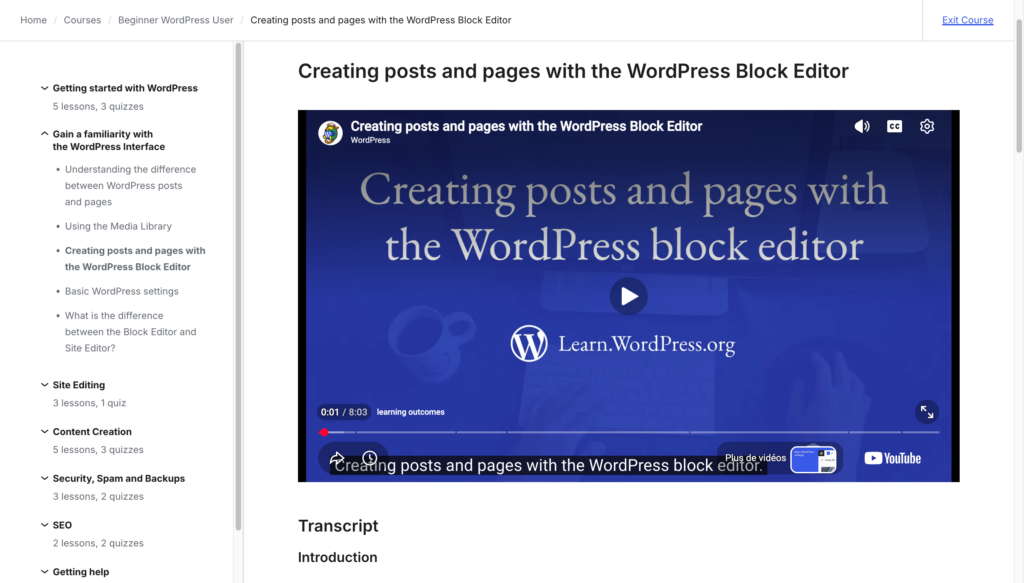Click the WordPress channel name in video
The image size is (1024, 583).
(370, 140)
